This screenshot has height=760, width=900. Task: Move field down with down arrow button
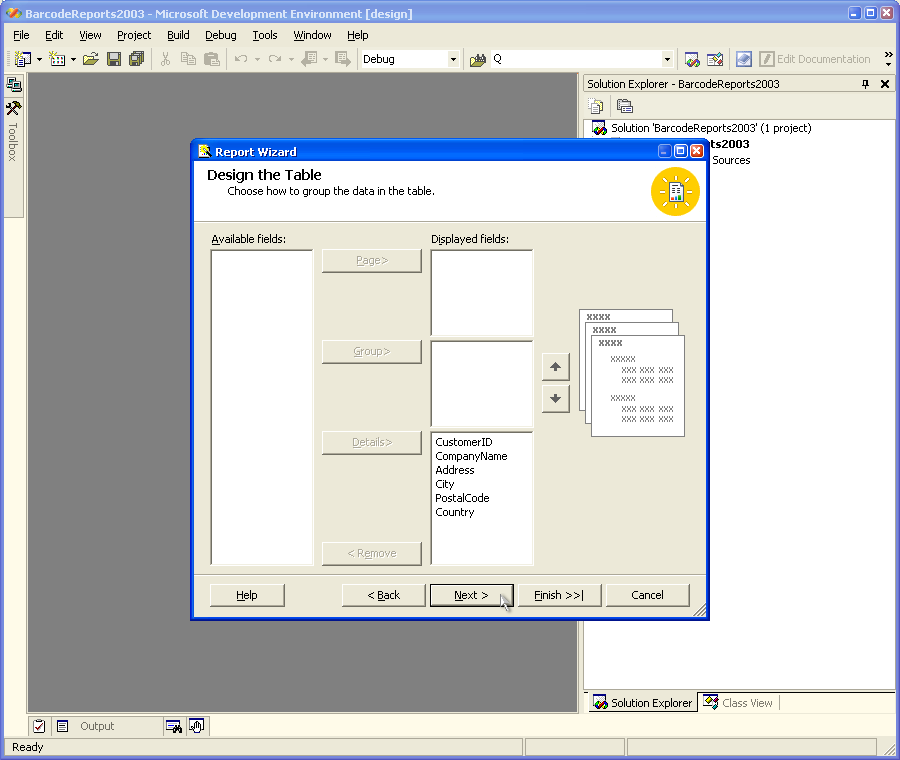pos(555,399)
